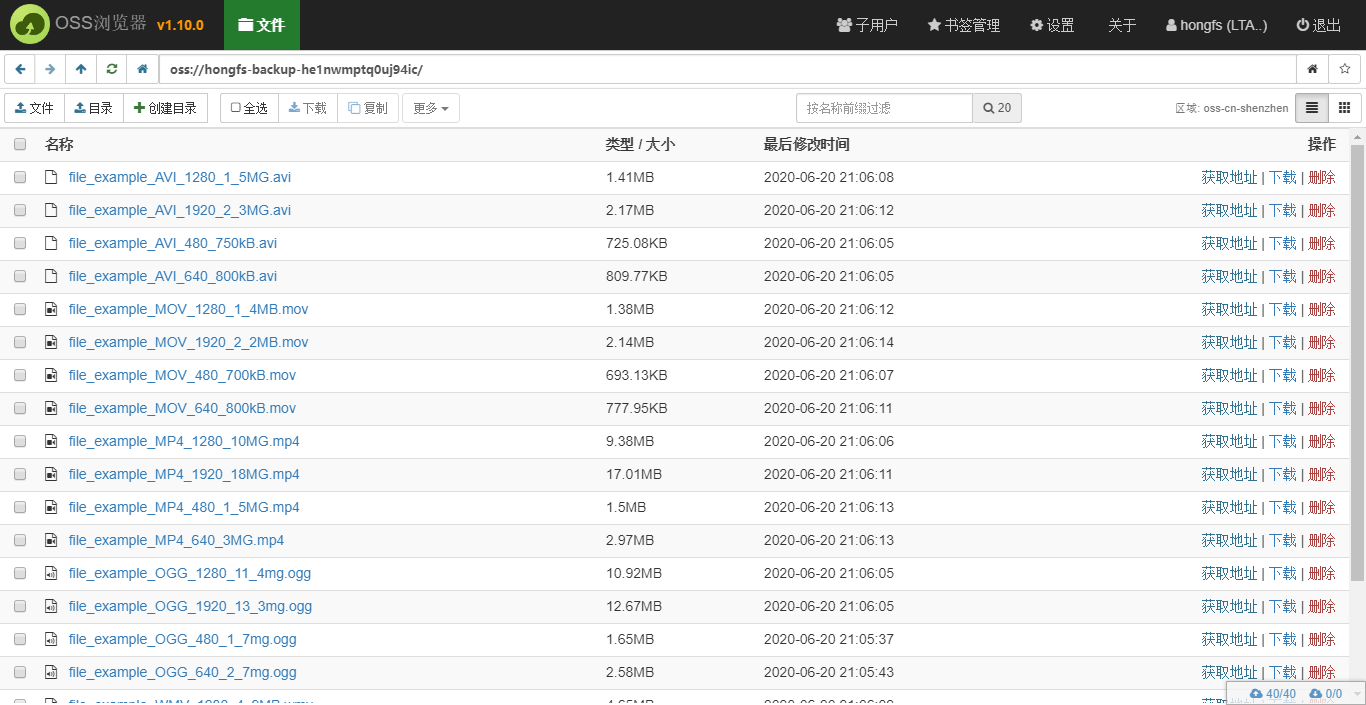Screen dimensions: 1366x705
Task: Get address for file_example_AVI_1280_1_5MG.avi
Action: [x=1229, y=177]
